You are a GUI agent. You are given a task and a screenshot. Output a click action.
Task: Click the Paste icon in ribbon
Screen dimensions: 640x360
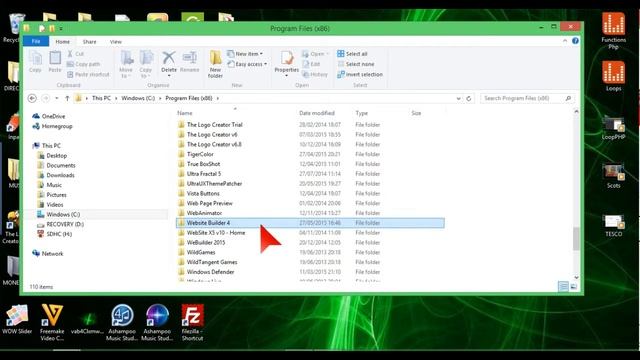pyautogui.click(x=55, y=62)
